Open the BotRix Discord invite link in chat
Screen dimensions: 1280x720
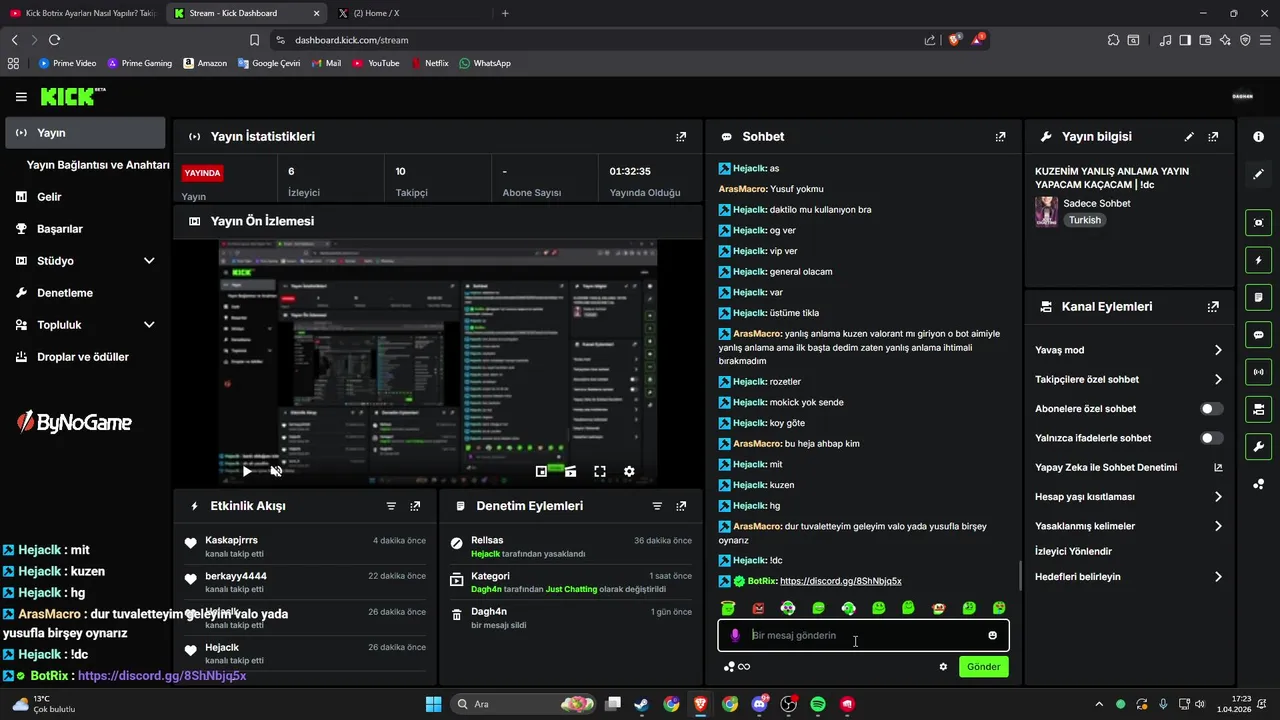click(840, 581)
